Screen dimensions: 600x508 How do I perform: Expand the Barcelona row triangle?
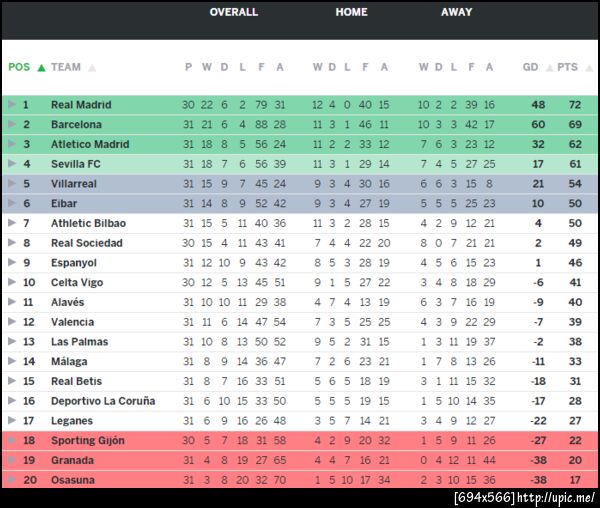click(12, 125)
